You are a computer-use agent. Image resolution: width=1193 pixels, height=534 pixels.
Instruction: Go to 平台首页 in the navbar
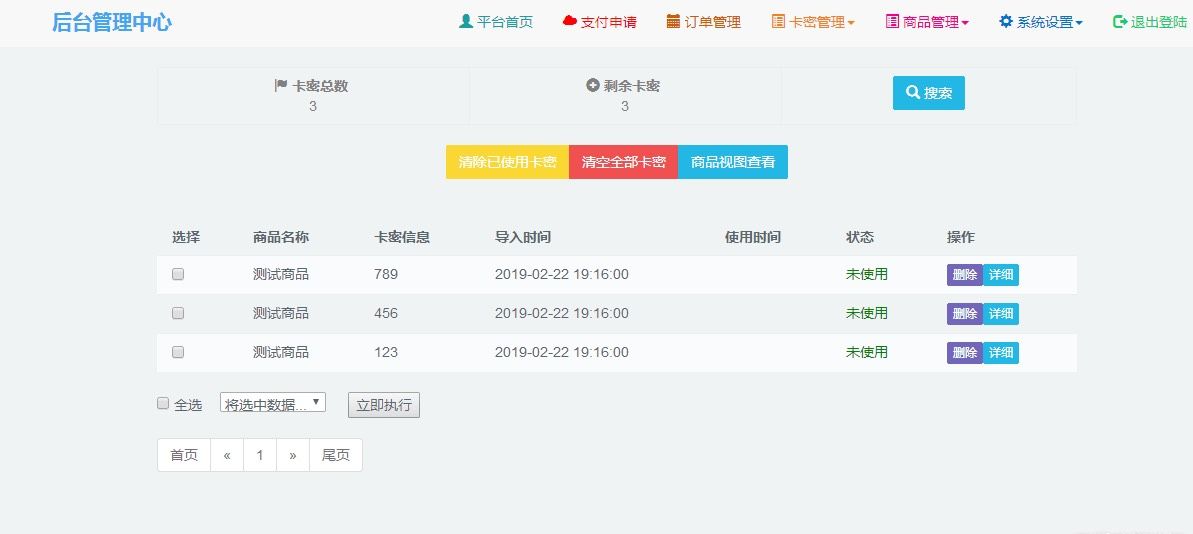[496, 22]
